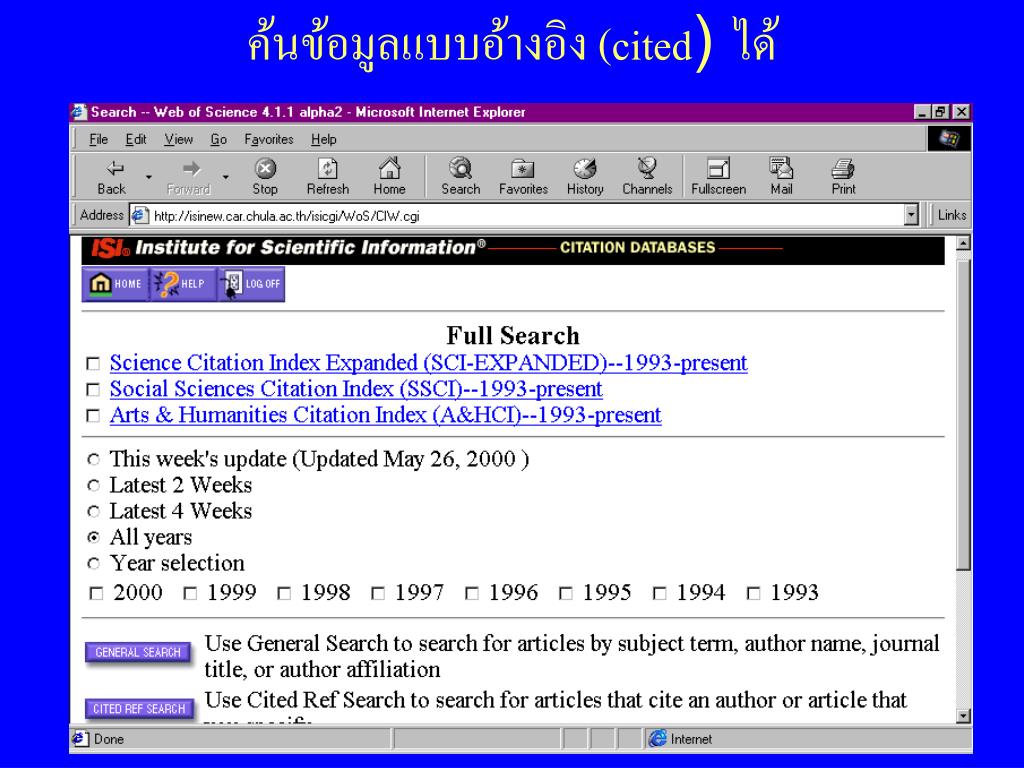
Task: Select This week's update radio button
Action: tap(94, 460)
